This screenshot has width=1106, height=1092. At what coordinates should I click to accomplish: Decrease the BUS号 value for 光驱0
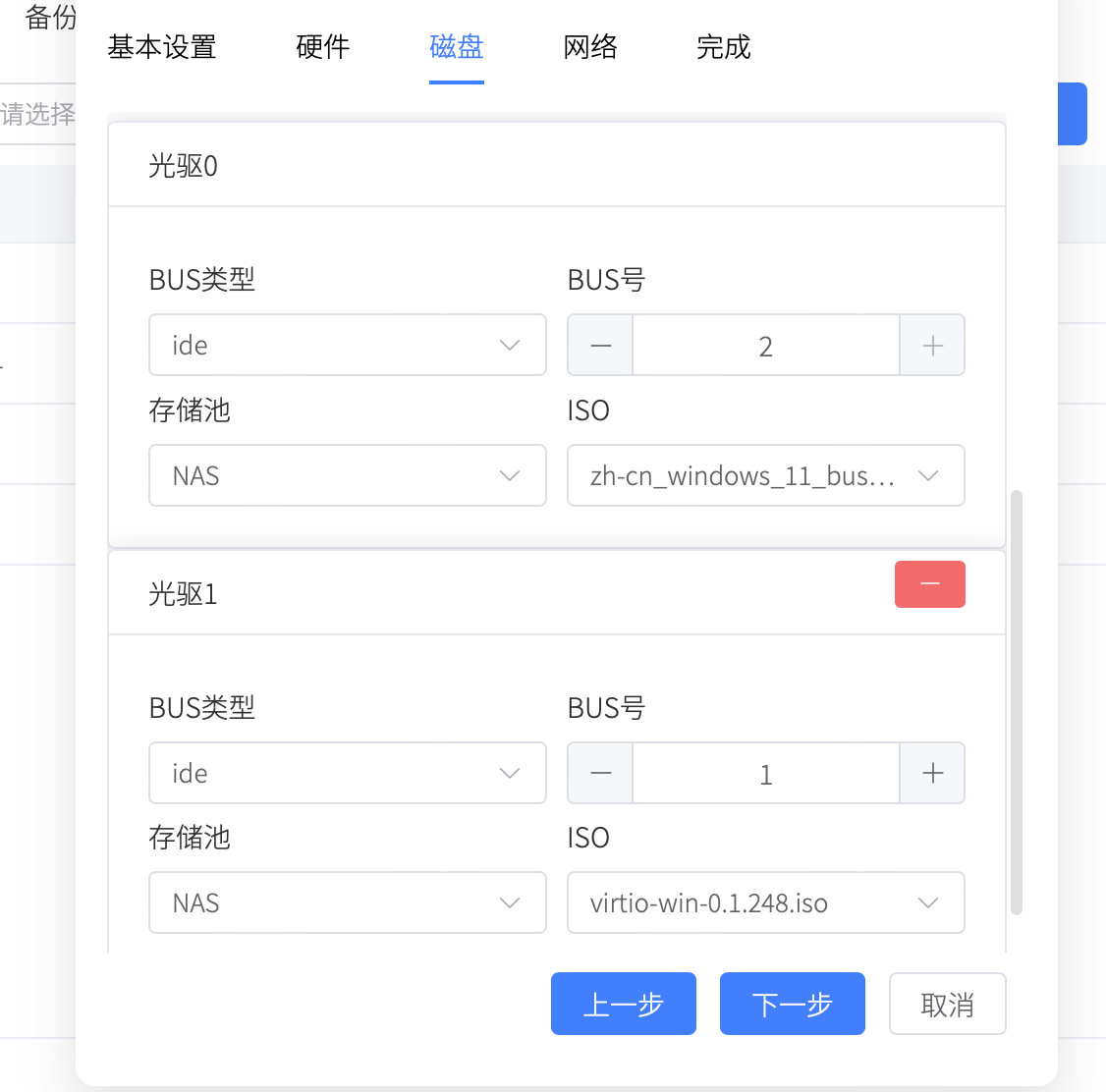pyautogui.click(x=600, y=345)
